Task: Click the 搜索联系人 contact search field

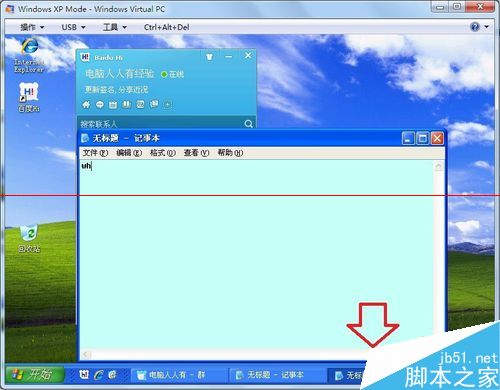Action: 160,124
